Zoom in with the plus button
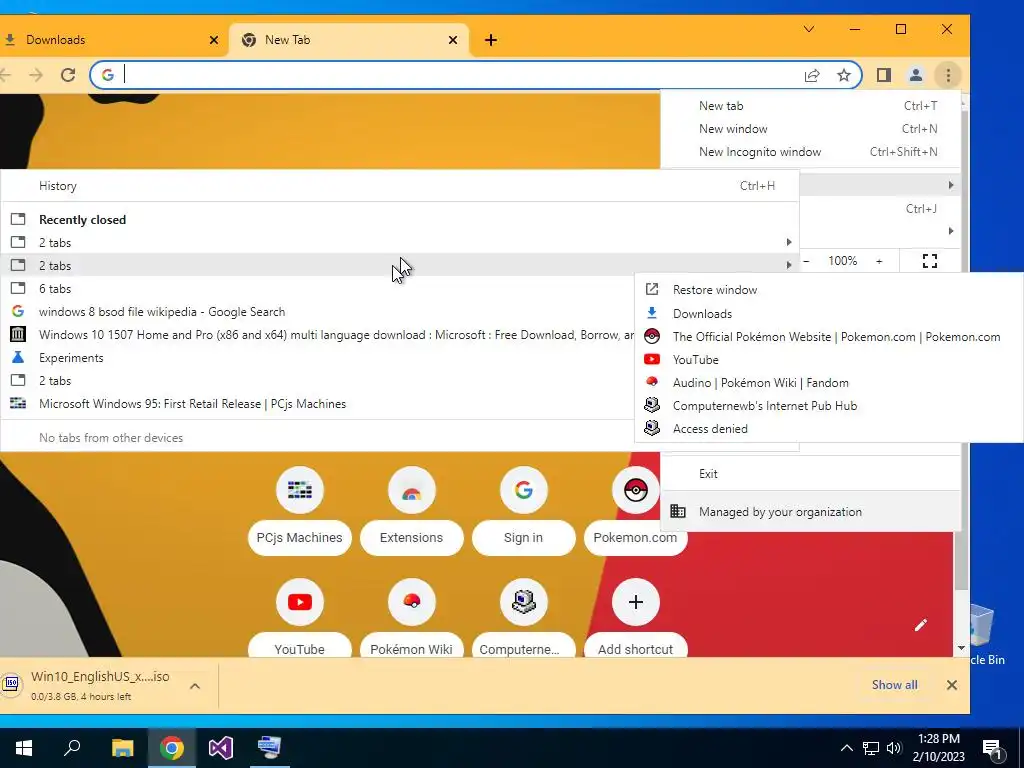1024x768 pixels. click(x=879, y=261)
